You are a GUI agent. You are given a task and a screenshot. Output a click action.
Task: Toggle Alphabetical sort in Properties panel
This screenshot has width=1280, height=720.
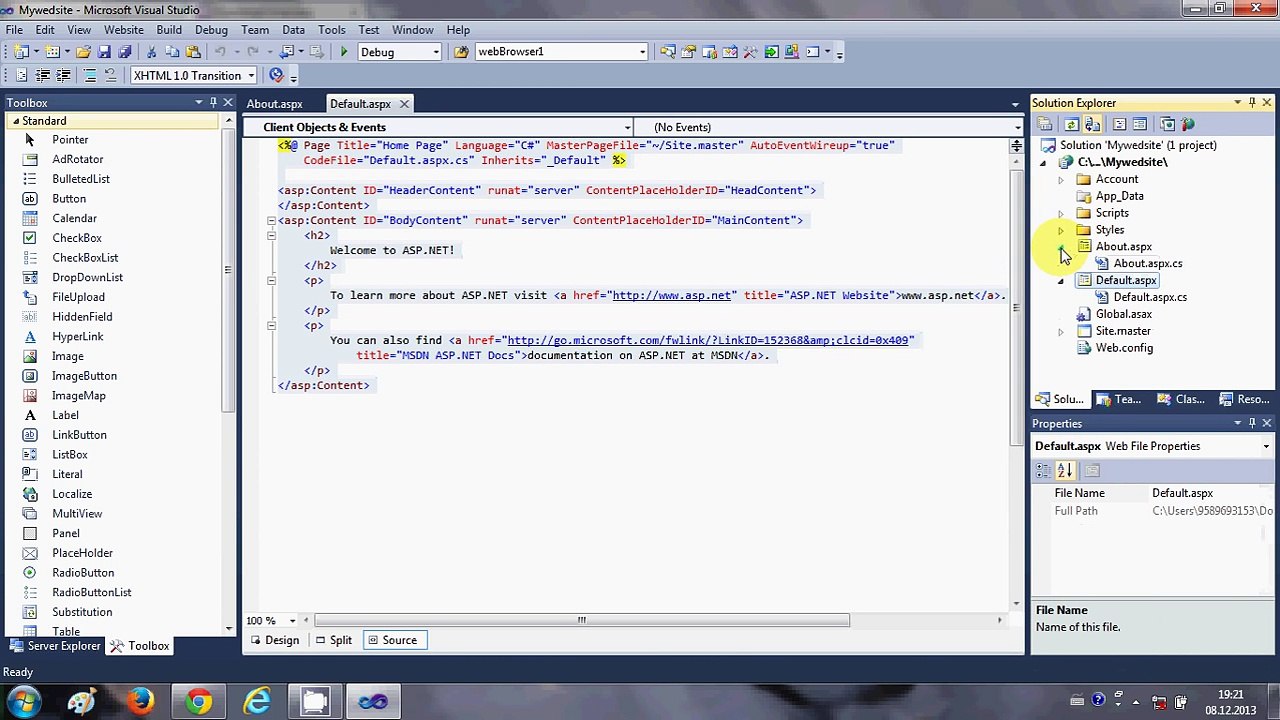point(1065,471)
